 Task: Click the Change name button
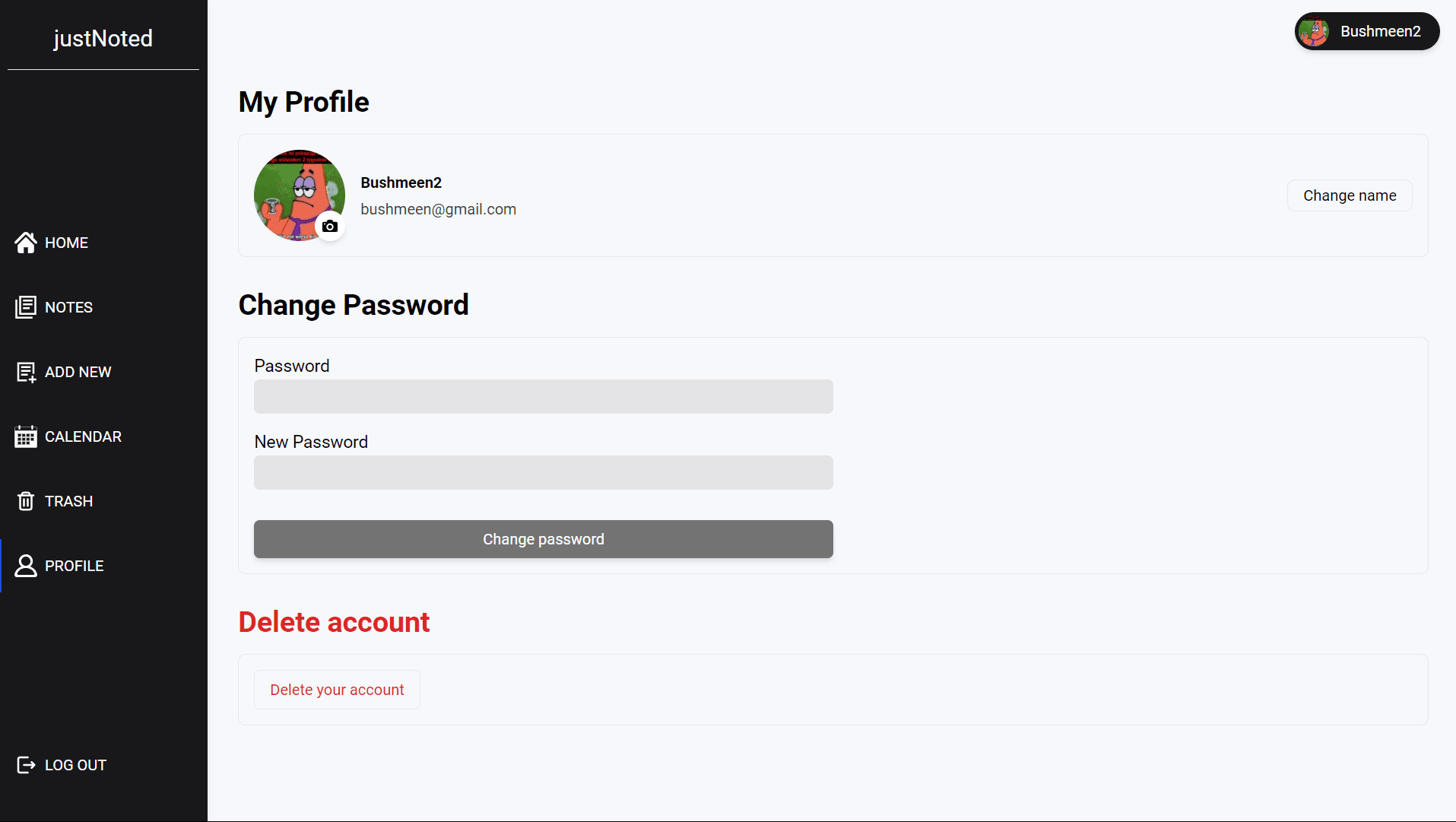click(1350, 195)
